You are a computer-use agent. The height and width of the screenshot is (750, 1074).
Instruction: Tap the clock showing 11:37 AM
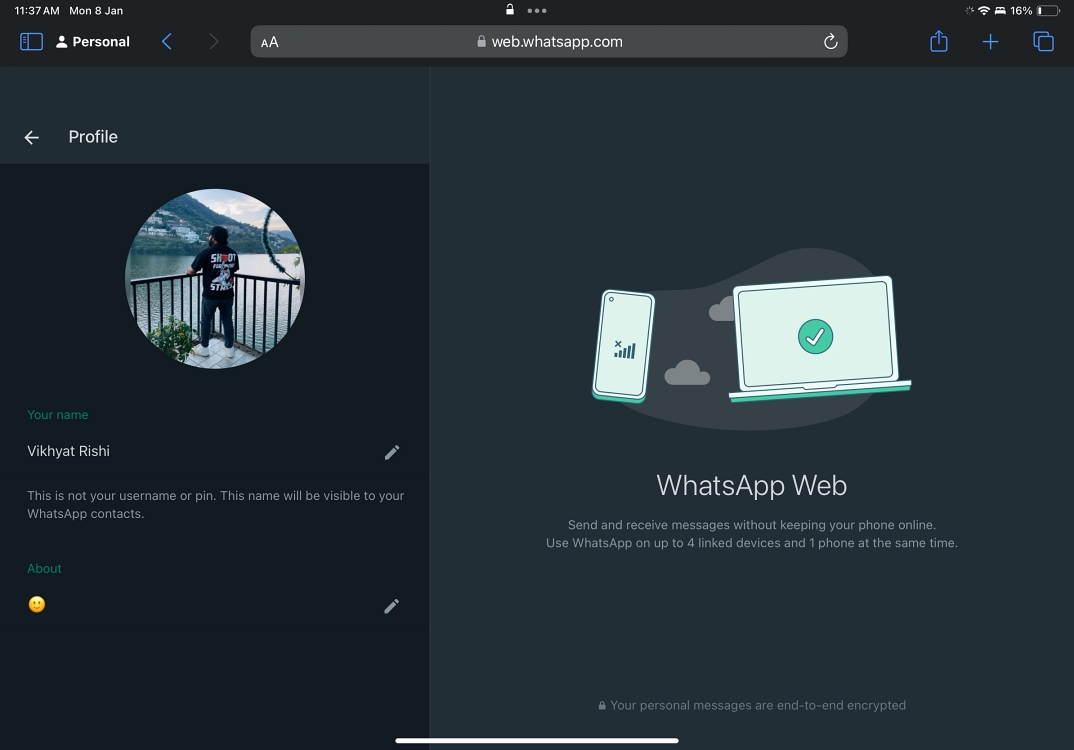(x=36, y=10)
